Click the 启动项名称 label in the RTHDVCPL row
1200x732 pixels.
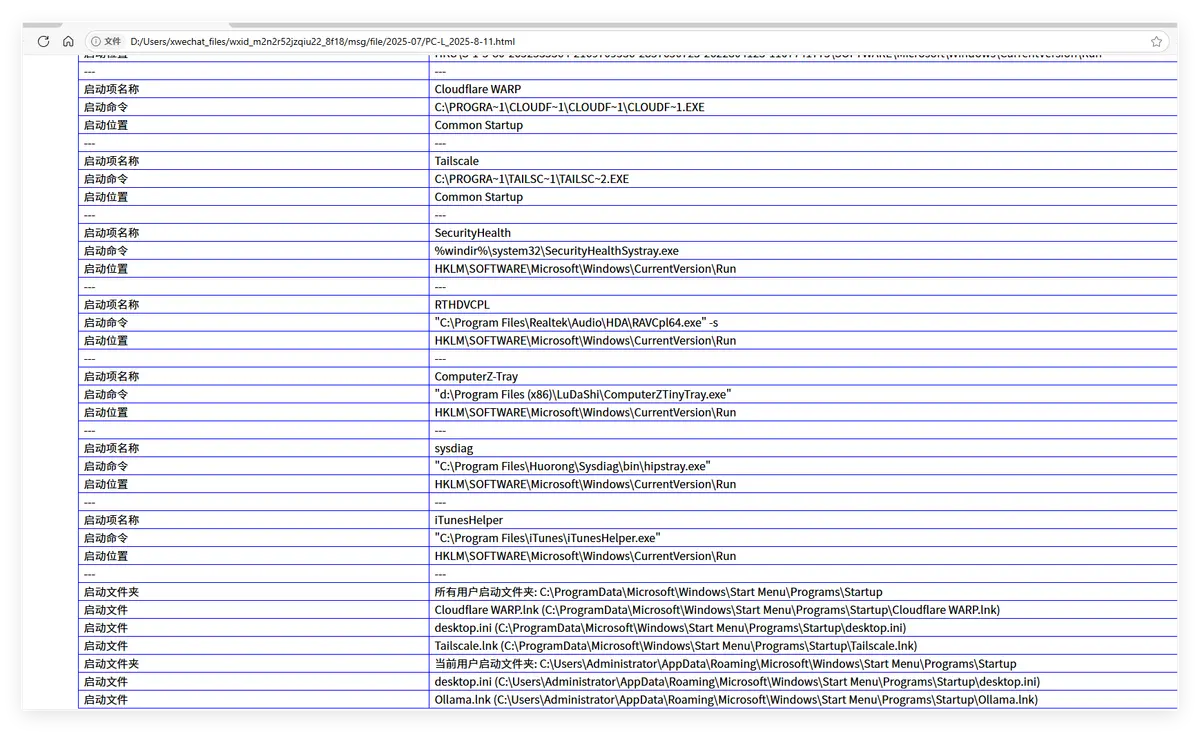click(x=111, y=305)
